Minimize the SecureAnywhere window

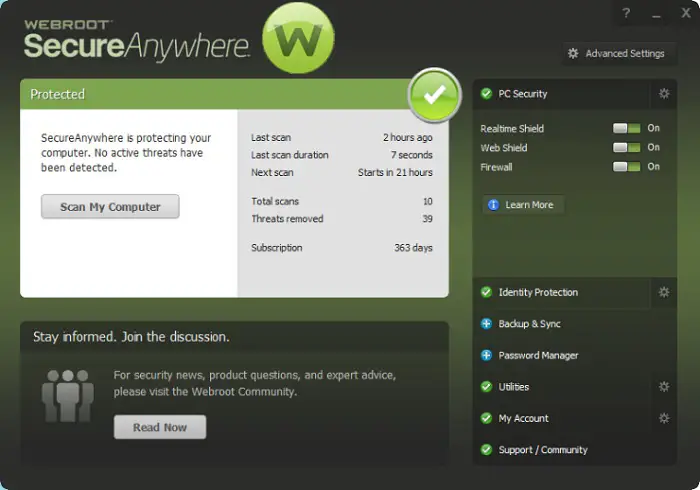click(656, 14)
